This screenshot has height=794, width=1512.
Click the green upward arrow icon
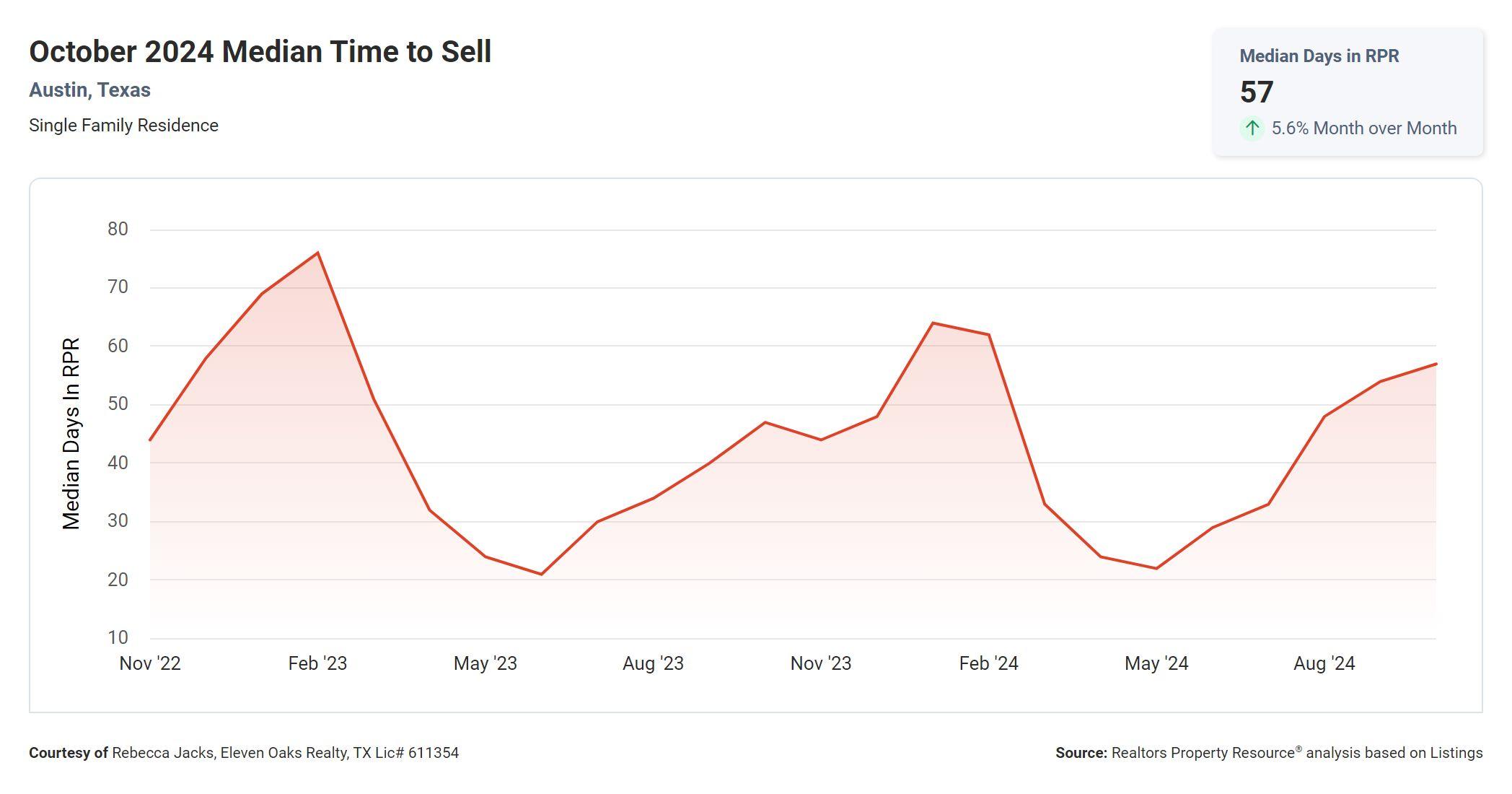(1252, 128)
